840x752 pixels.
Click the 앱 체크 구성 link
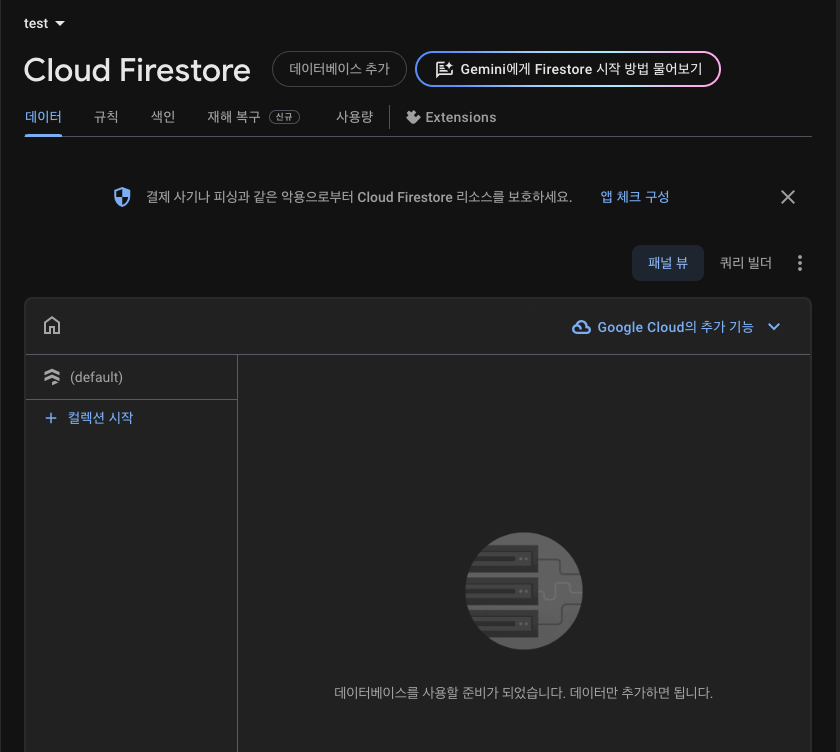click(x=635, y=197)
